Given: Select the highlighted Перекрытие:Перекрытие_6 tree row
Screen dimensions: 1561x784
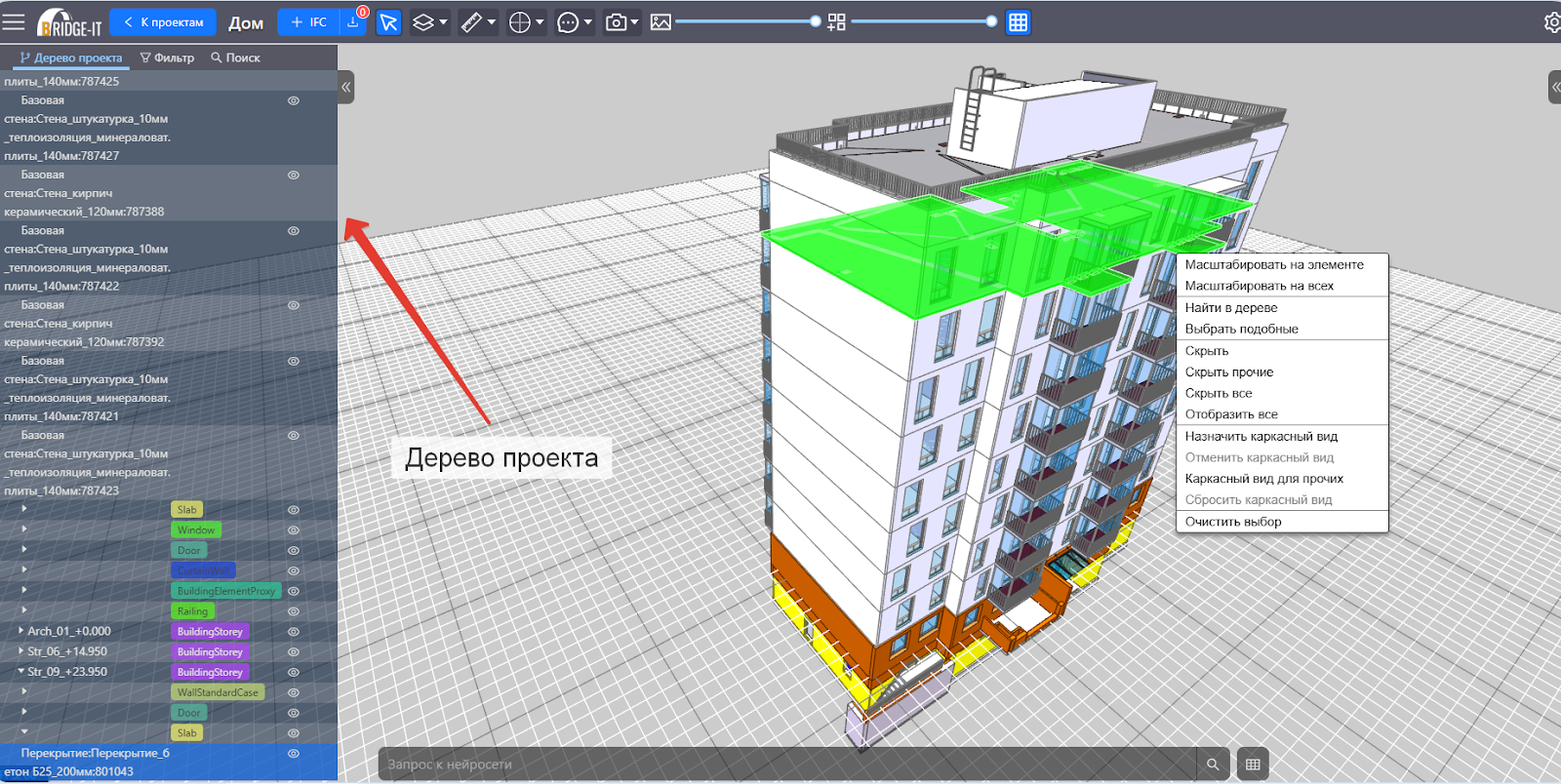Looking at the screenshot, I should pos(169,763).
